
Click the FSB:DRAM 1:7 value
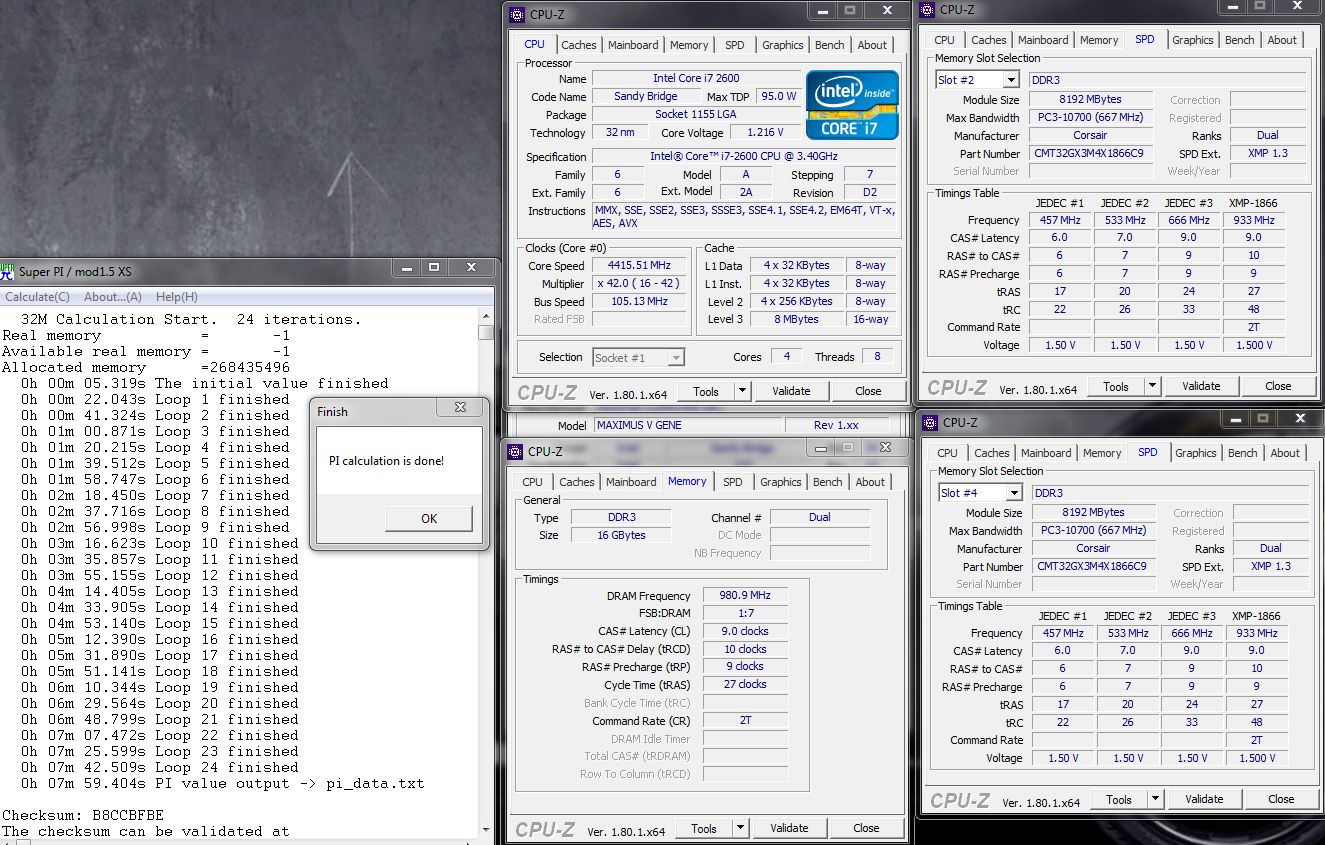[745, 613]
